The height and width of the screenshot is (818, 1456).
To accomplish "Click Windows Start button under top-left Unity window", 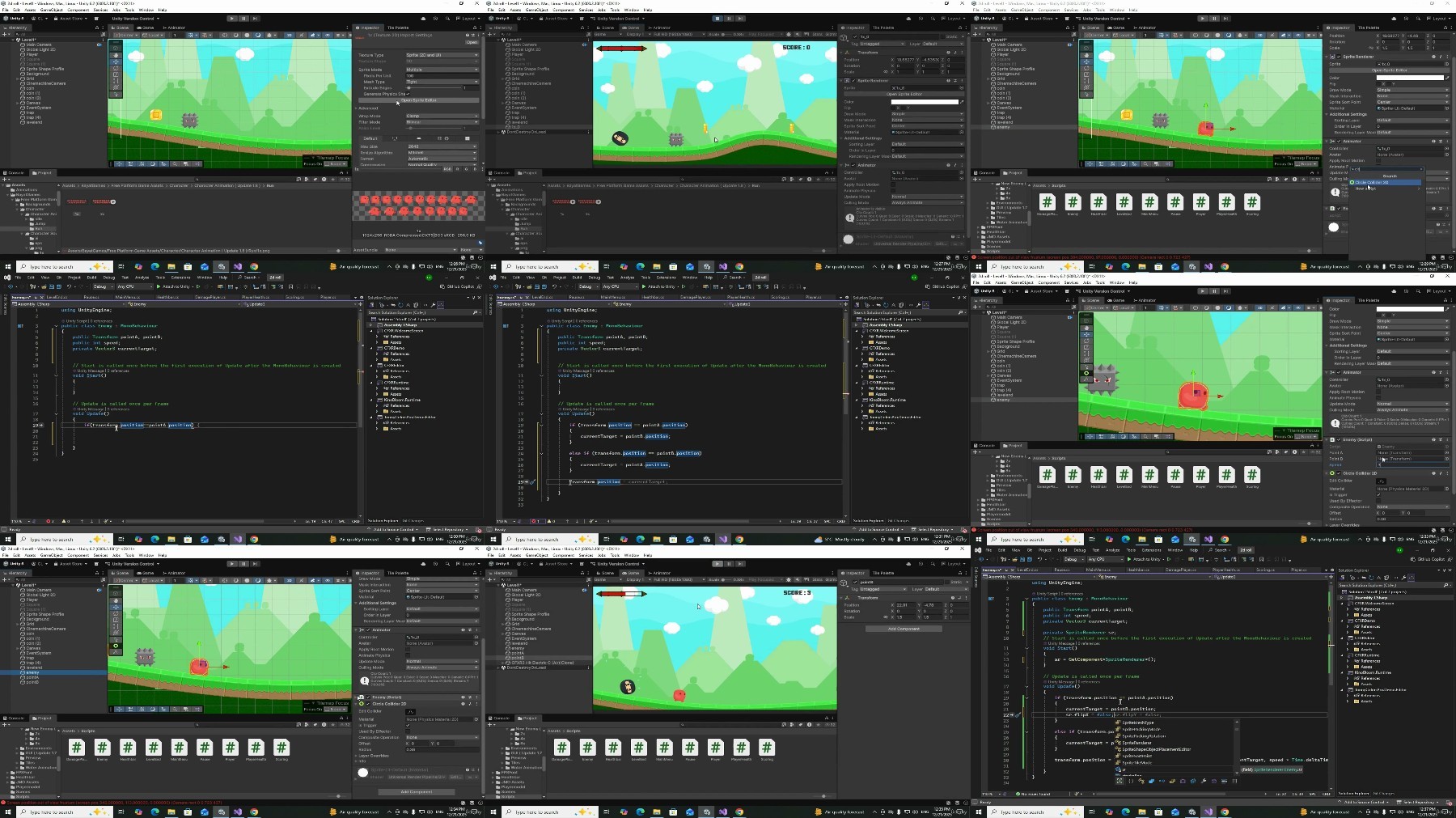I will pyautogui.click(x=8, y=266).
